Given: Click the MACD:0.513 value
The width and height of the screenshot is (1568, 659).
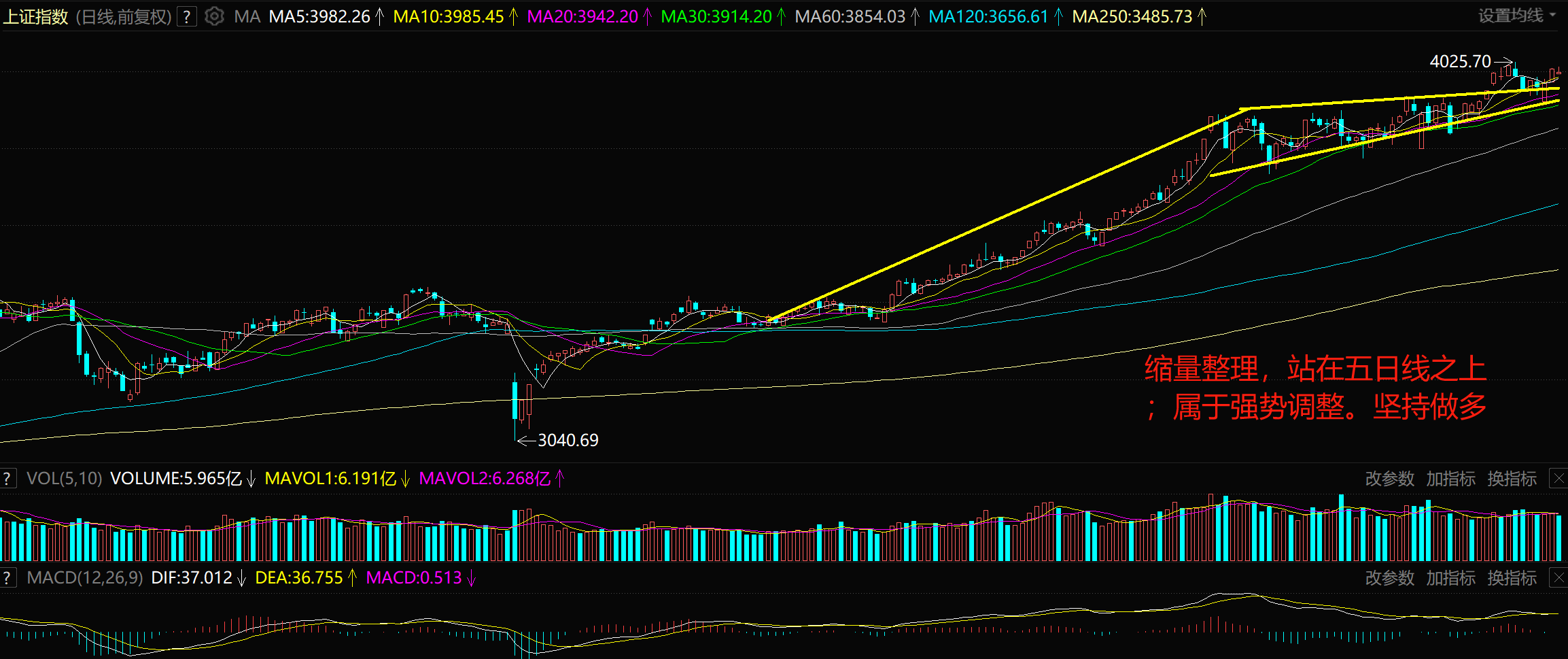Looking at the screenshot, I should (x=414, y=578).
